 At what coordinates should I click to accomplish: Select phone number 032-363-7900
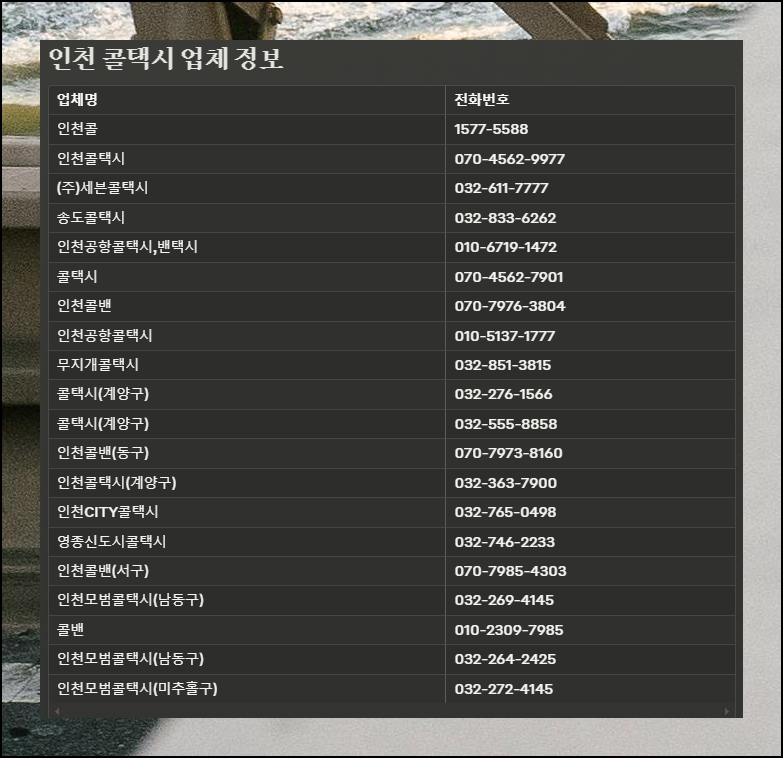pyautogui.click(x=505, y=483)
